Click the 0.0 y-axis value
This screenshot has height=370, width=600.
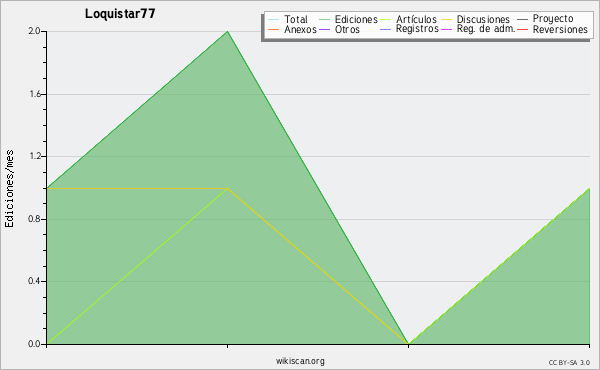pyautogui.click(x=34, y=344)
